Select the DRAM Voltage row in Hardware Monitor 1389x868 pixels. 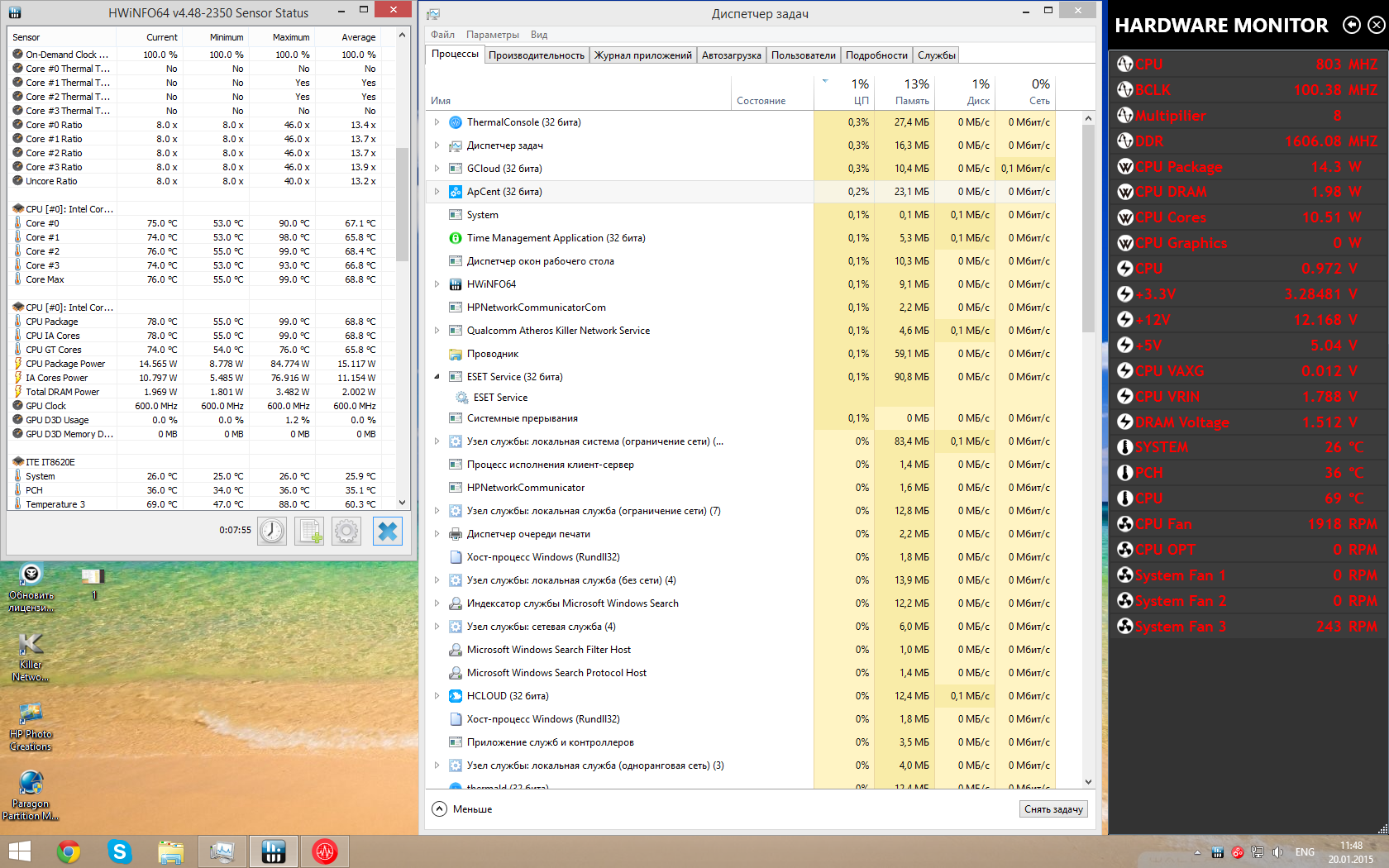[1248, 422]
